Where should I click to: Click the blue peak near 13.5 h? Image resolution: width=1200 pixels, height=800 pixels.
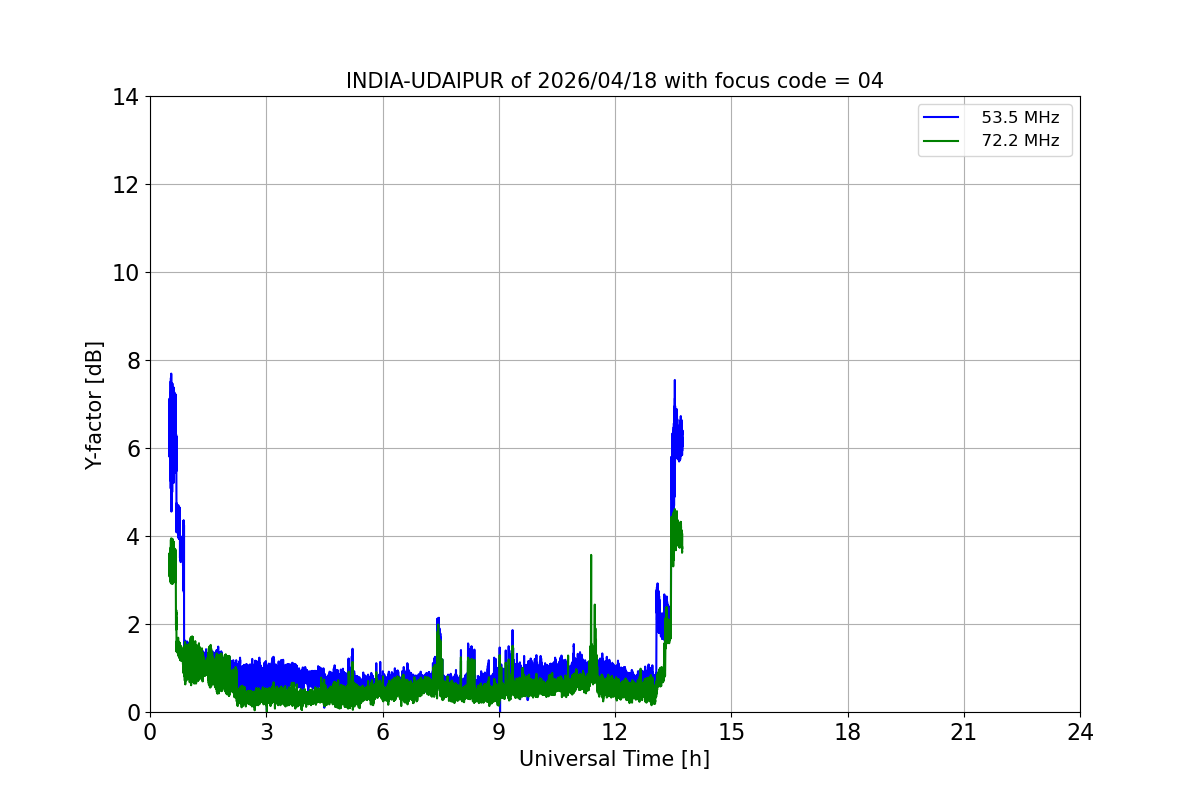click(675, 381)
